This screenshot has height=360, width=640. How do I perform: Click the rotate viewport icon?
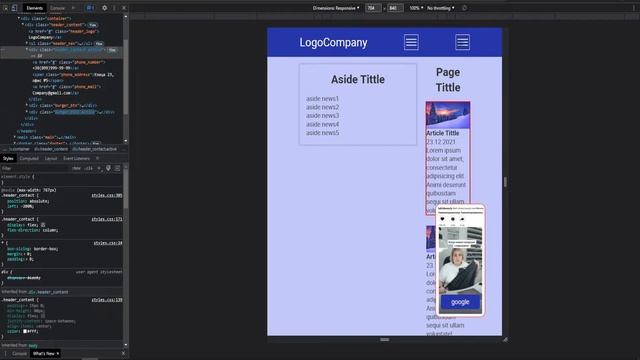[x=464, y=8]
